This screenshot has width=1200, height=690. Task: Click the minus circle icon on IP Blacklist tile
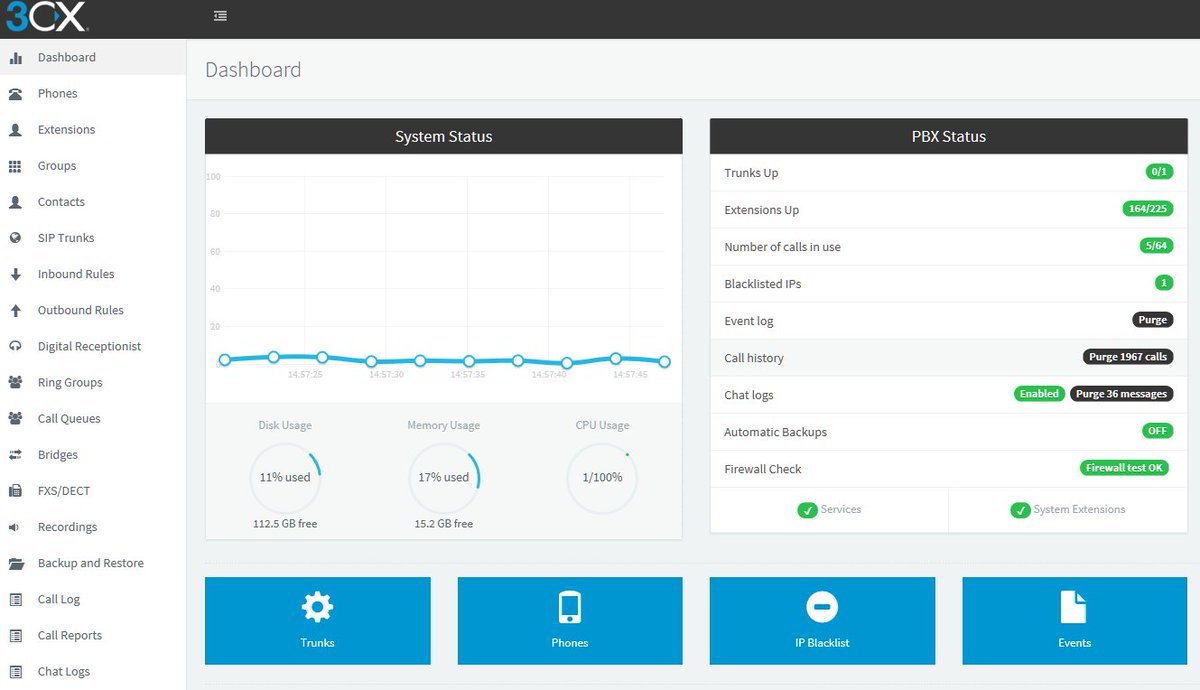(822, 606)
